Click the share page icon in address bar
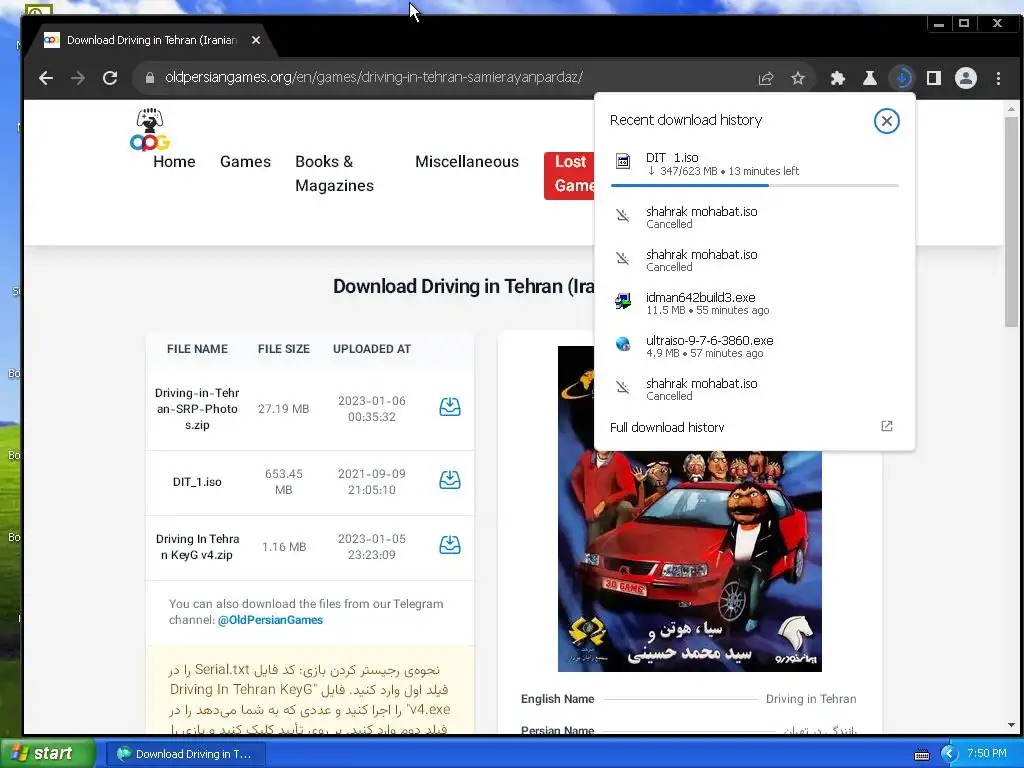This screenshot has height=768, width=1024. click(x=765, y=78)
